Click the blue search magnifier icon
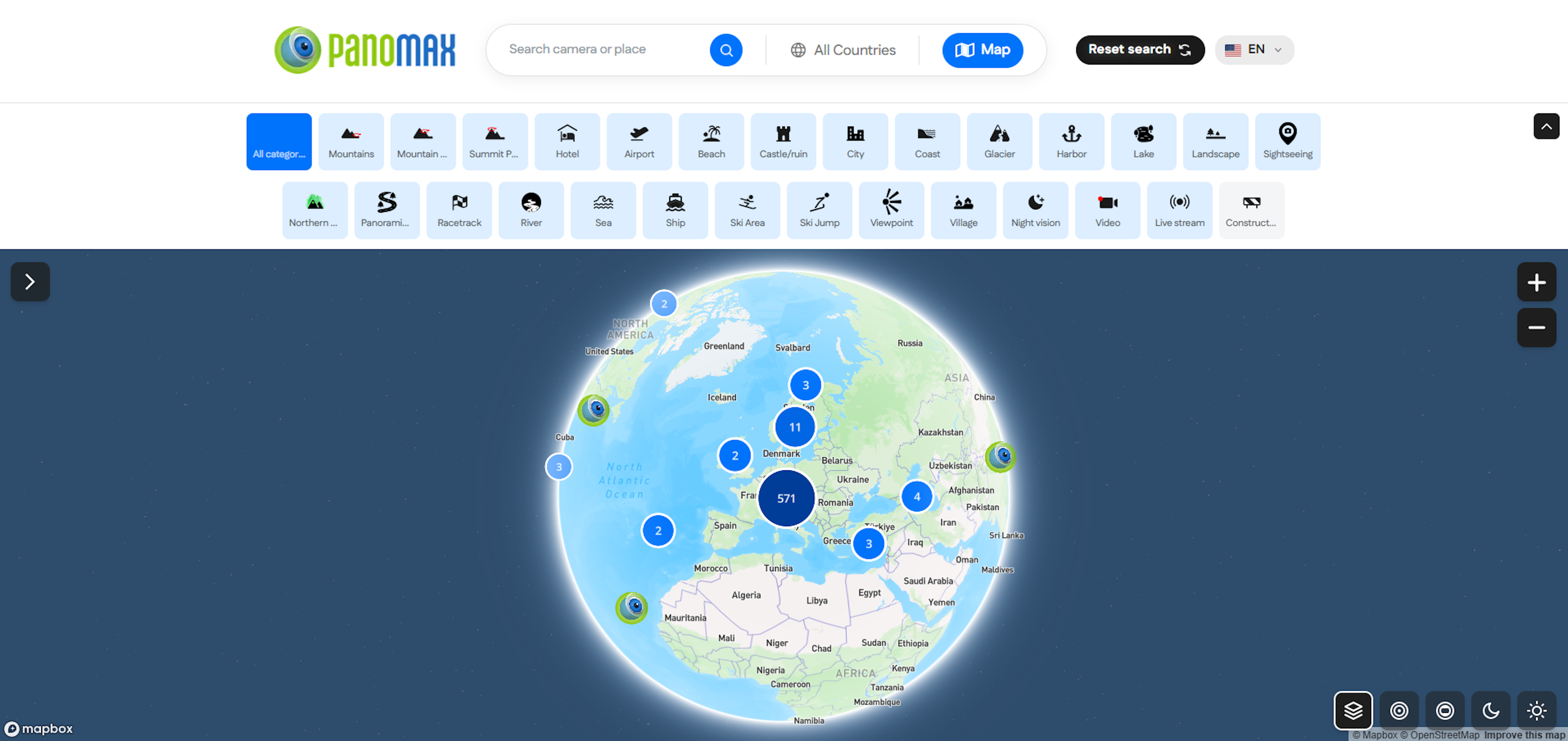This screenshot has height=741, width=1568. pyautogui.click(x=726, y=50)
